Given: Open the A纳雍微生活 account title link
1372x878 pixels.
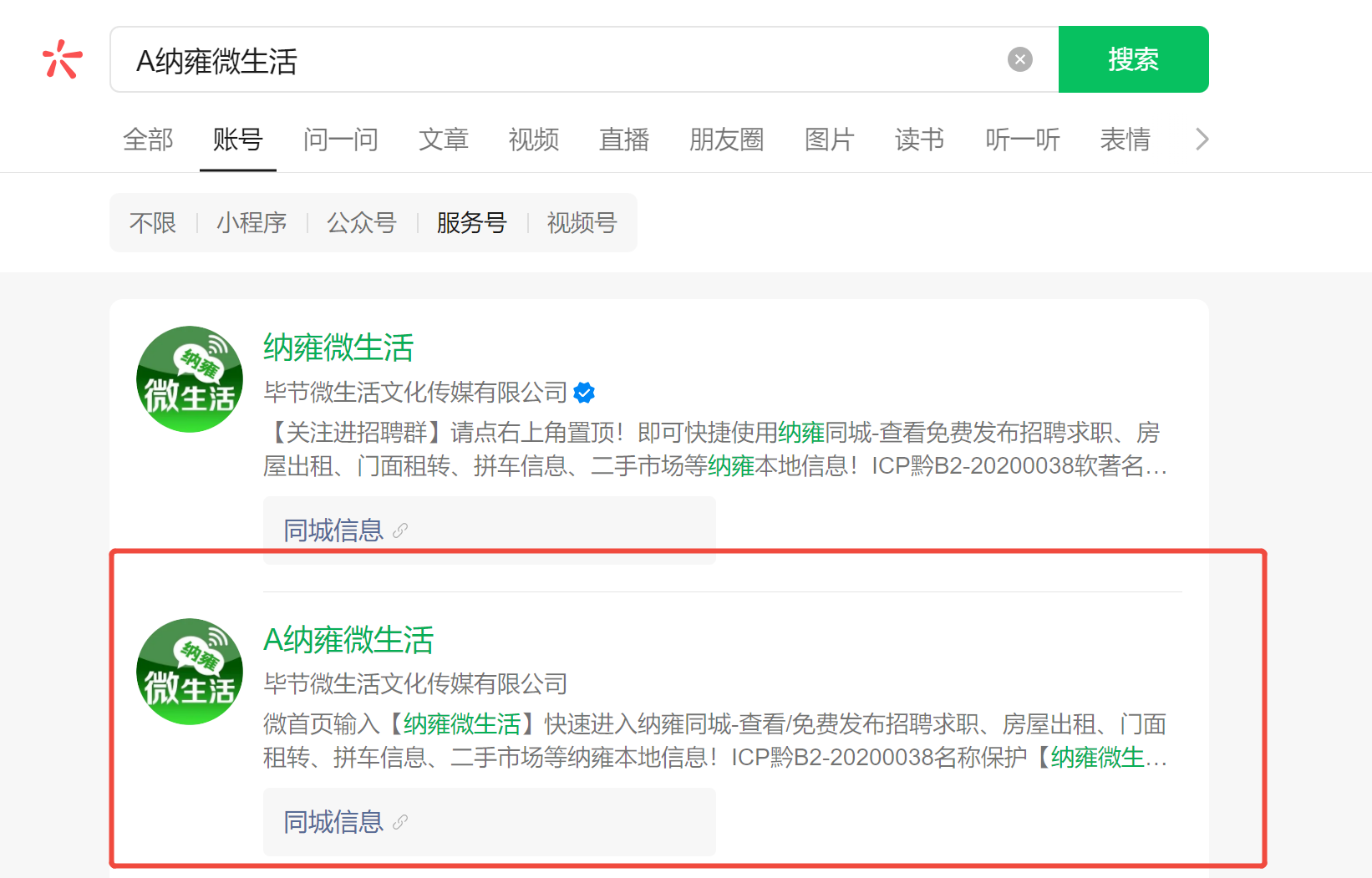Looking at the screenshot, I should click(x=348, y=640).
